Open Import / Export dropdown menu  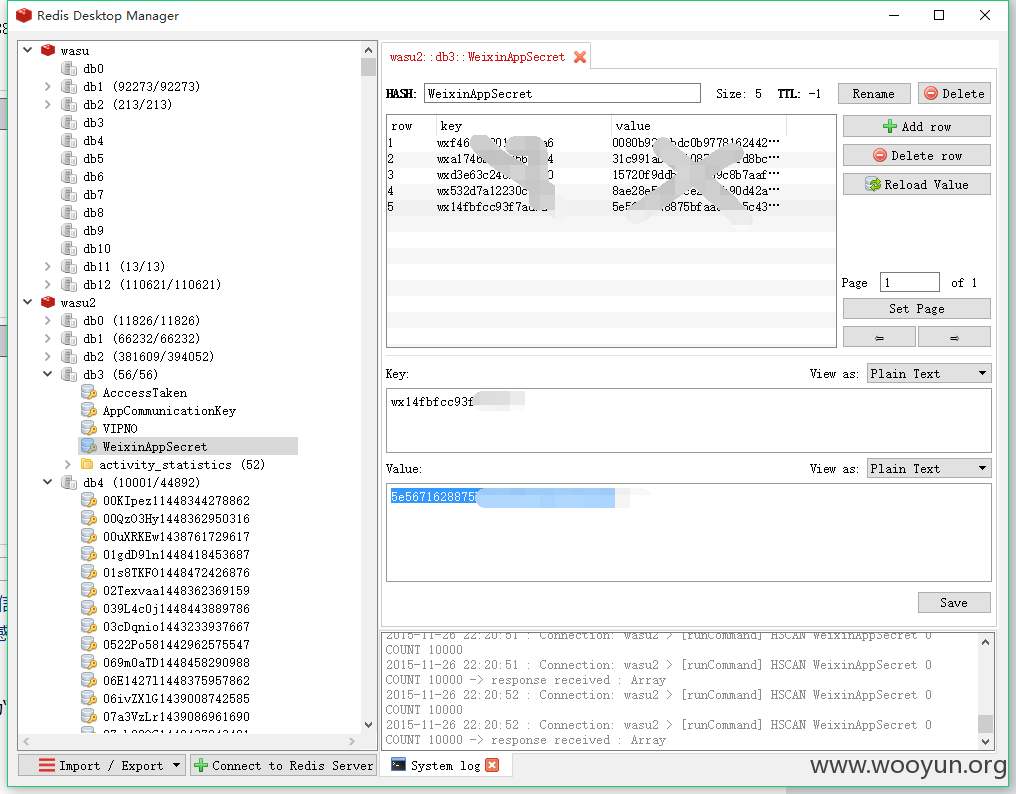click(x=102, y=765)
